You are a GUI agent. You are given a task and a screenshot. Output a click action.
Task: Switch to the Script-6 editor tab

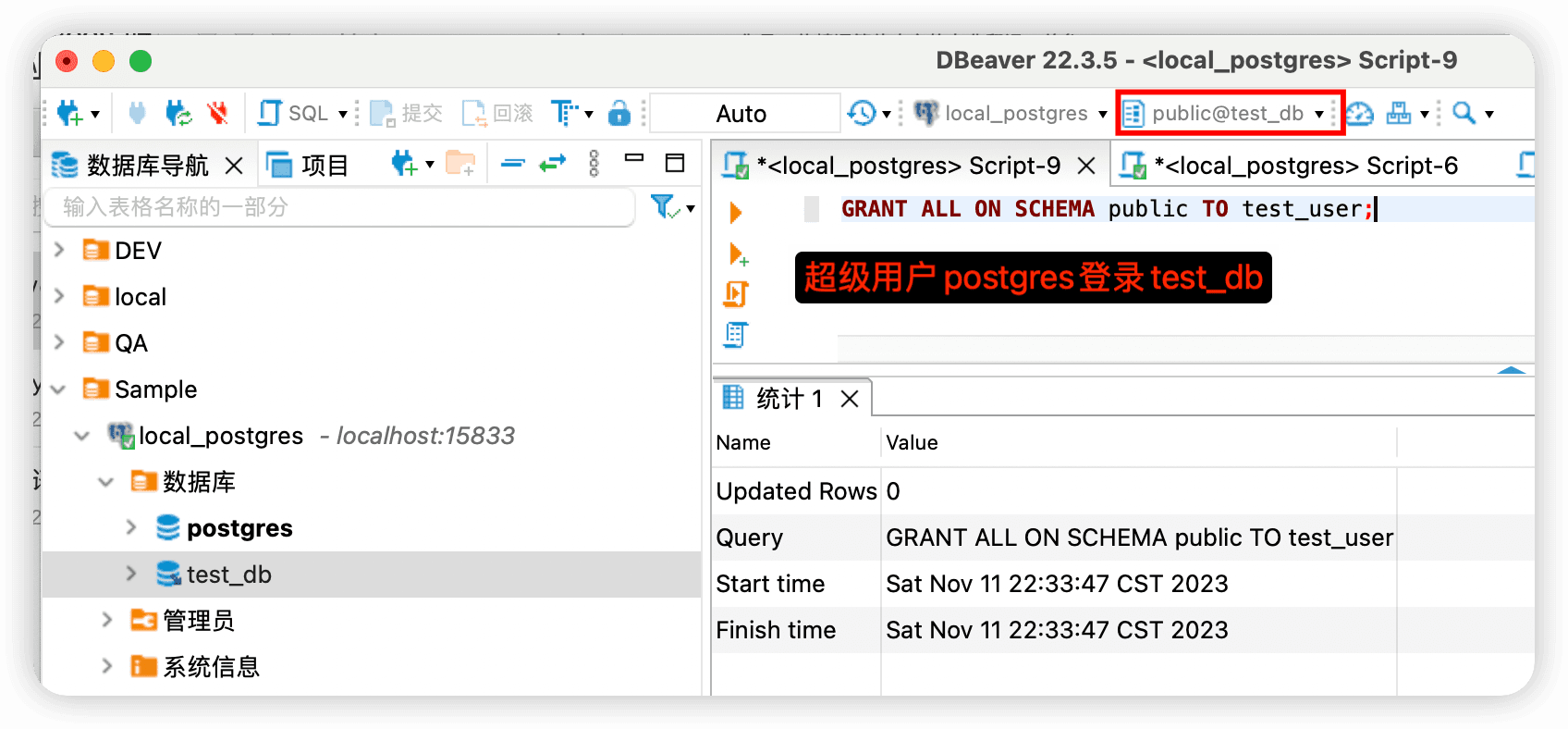click(x=1290, y=166)
